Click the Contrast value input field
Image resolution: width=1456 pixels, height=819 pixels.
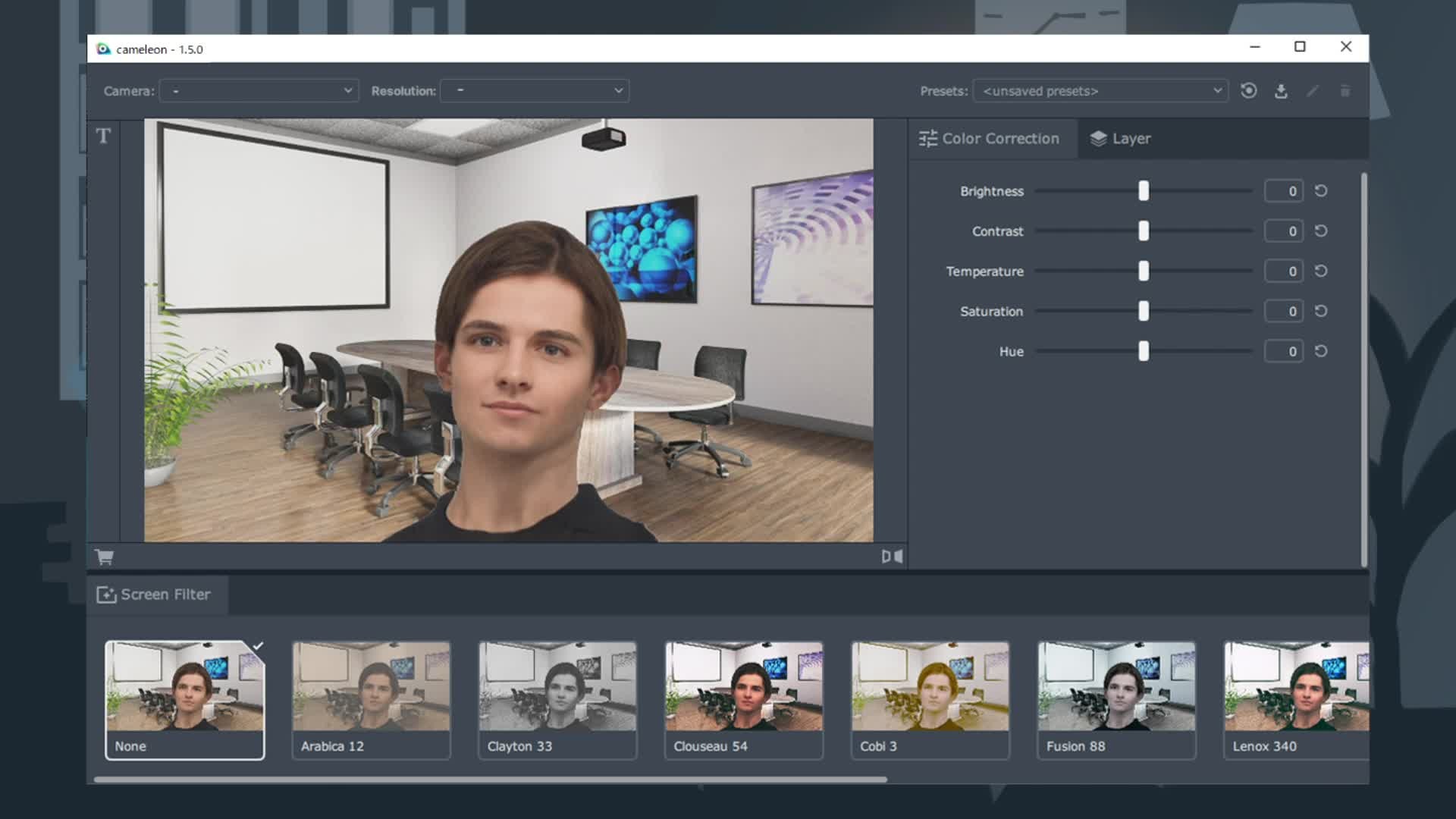tap(1283, 231)
